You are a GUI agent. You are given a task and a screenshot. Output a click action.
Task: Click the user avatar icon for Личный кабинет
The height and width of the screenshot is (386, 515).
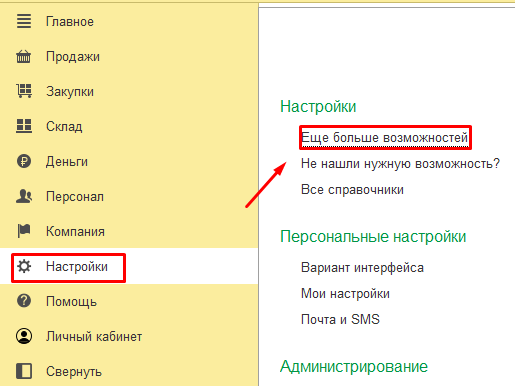pos(24,336)
